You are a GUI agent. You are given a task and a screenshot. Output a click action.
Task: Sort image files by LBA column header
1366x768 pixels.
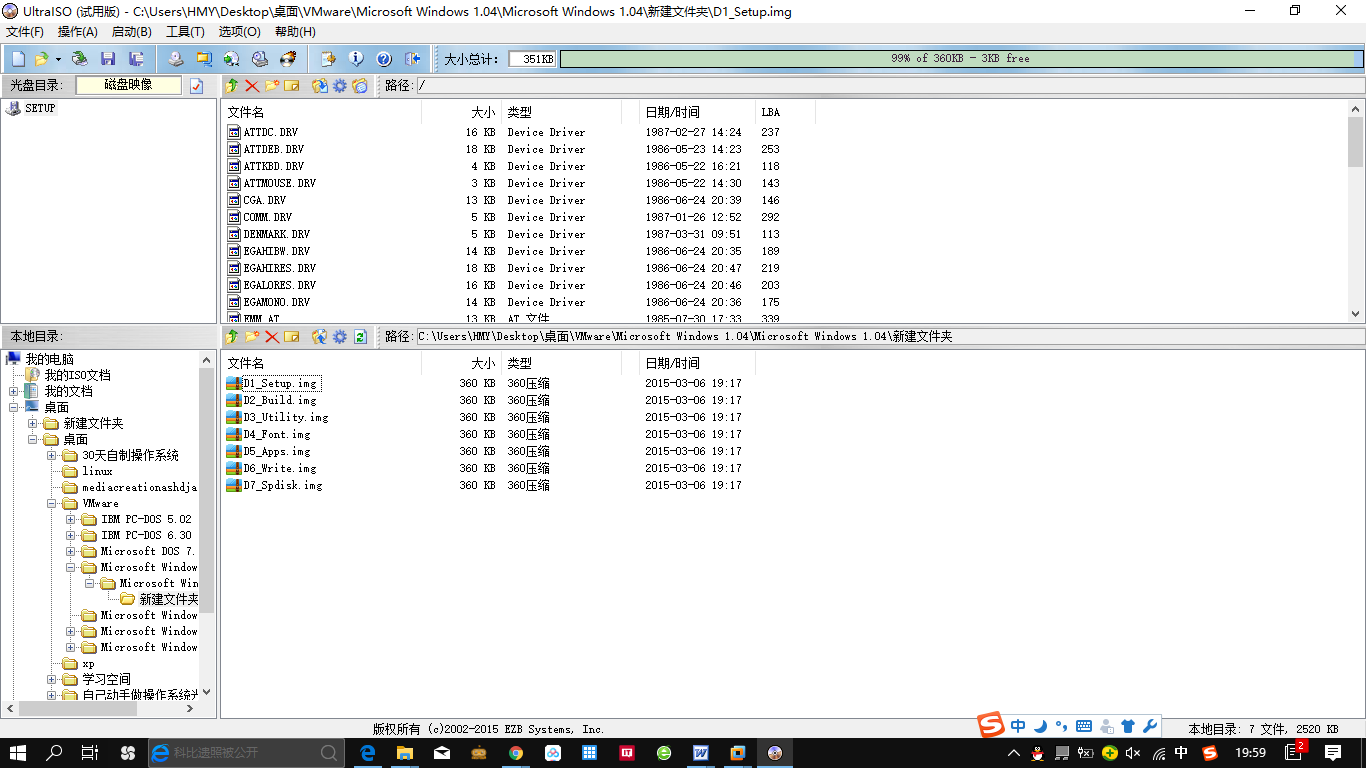(x=785, y=112)
